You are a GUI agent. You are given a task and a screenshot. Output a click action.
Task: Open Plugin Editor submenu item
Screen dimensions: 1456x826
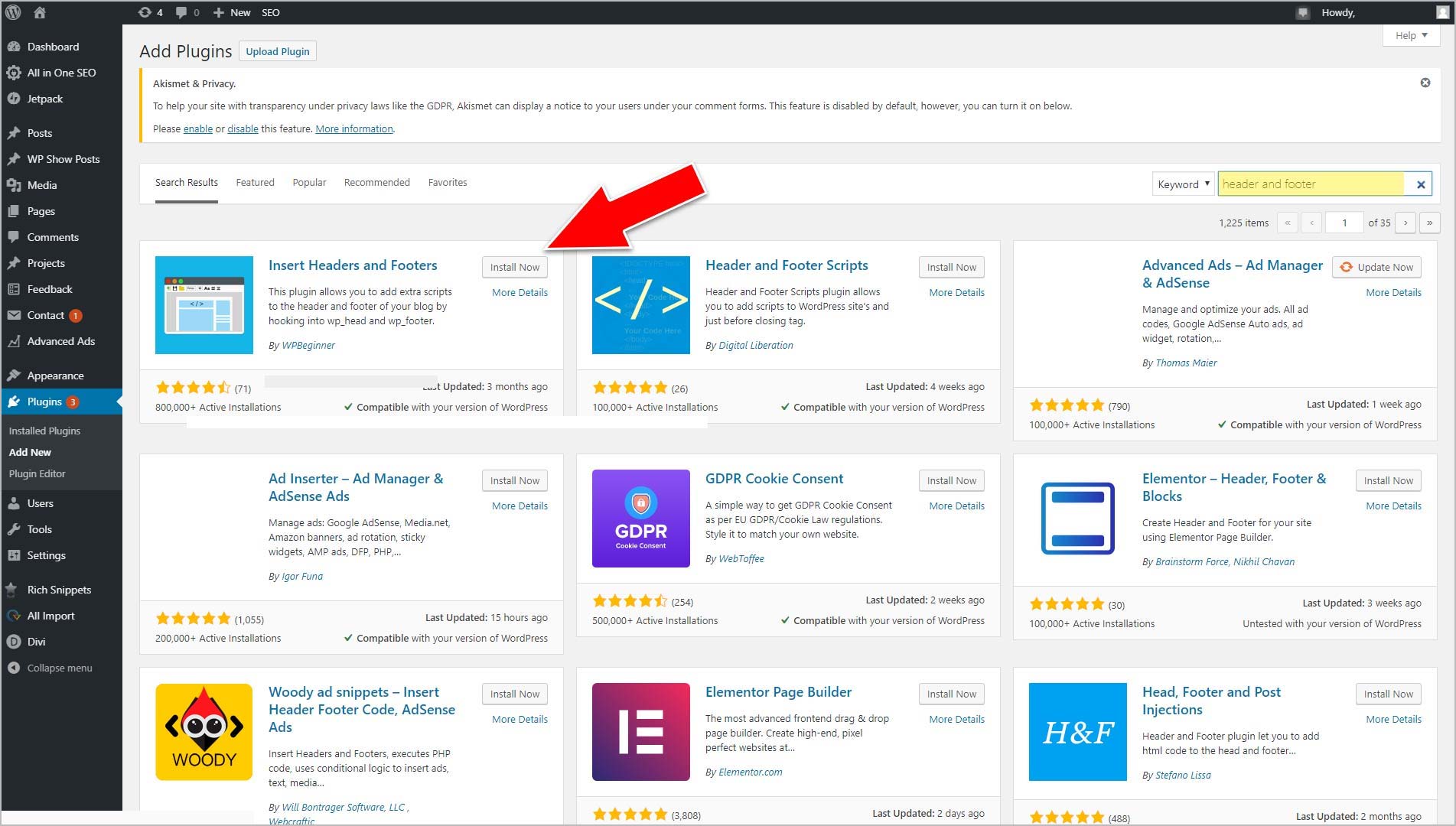pyautogui.click(x=37, y=473)
